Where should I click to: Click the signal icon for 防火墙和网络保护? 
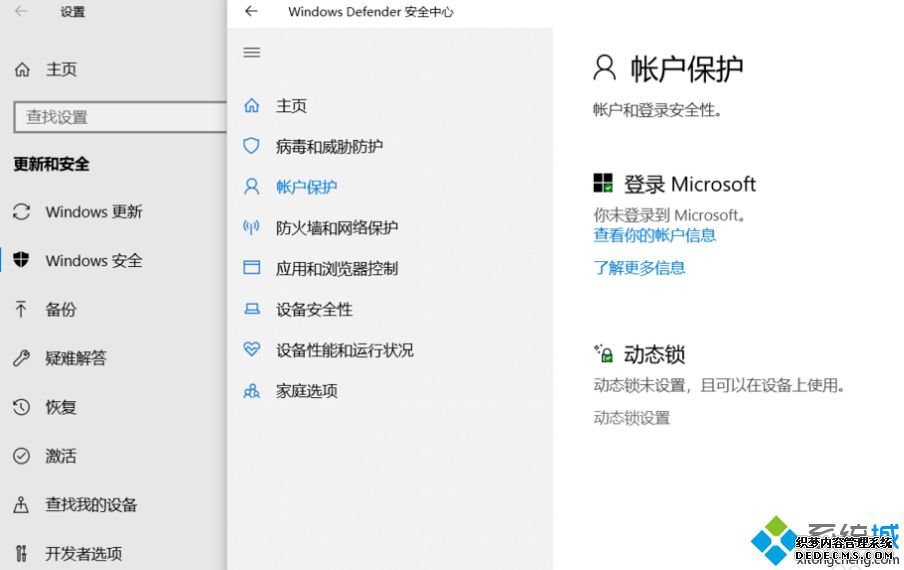[x=251, y=227]
